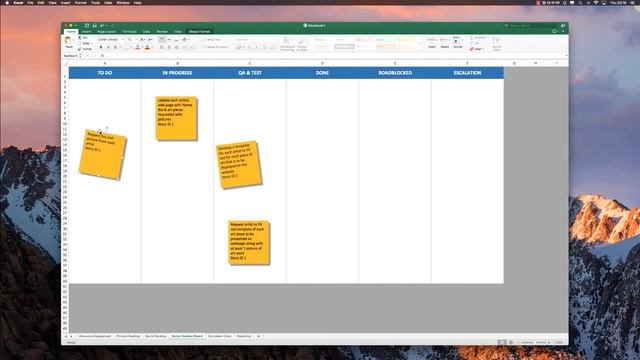Select the sticky note in IN PROGRESS column
Image resolution: width=640 pixels, height=360 pixels.
(x=176, y=118)
